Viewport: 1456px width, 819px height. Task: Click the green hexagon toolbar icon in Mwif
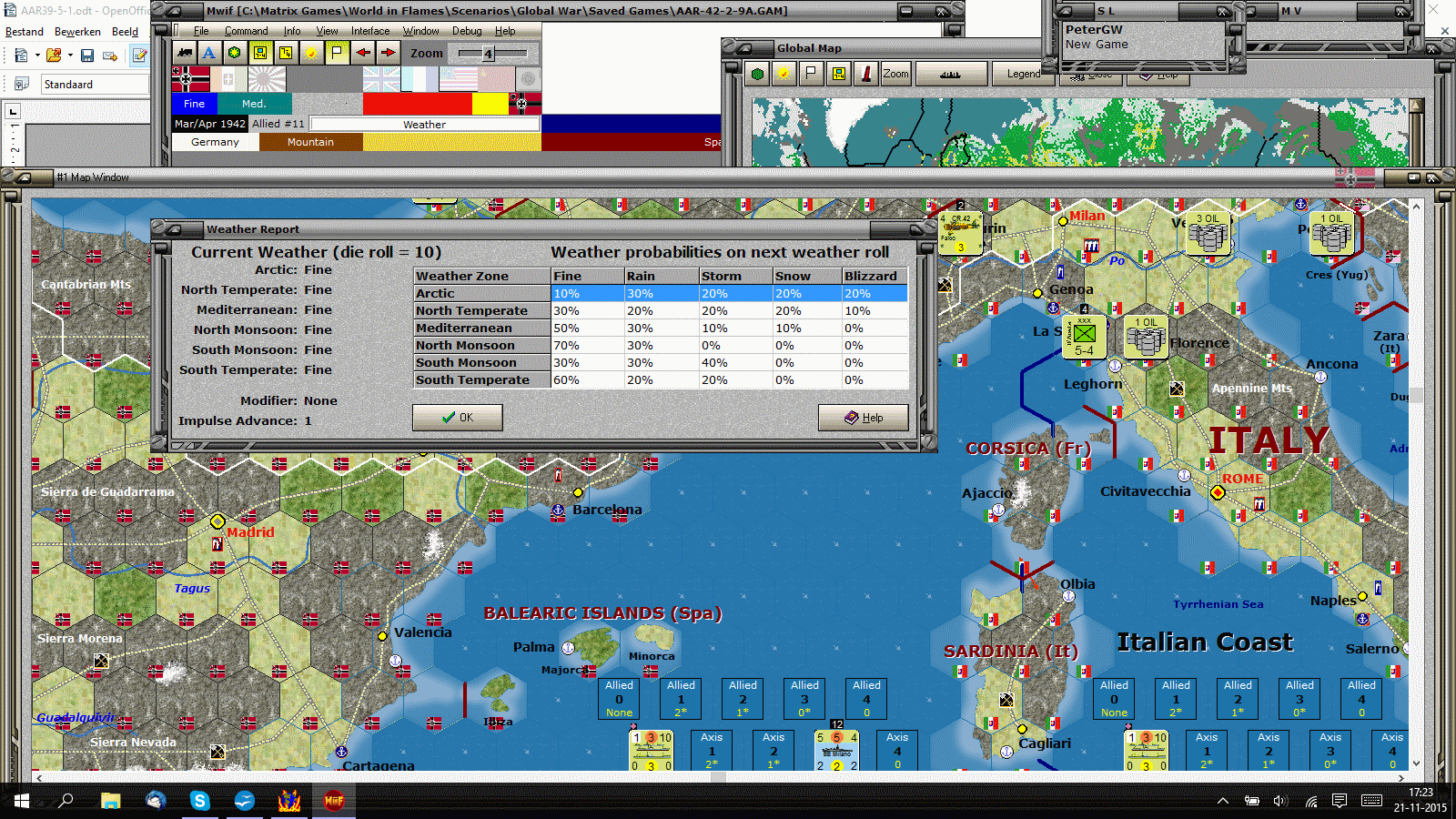(235, 53)
